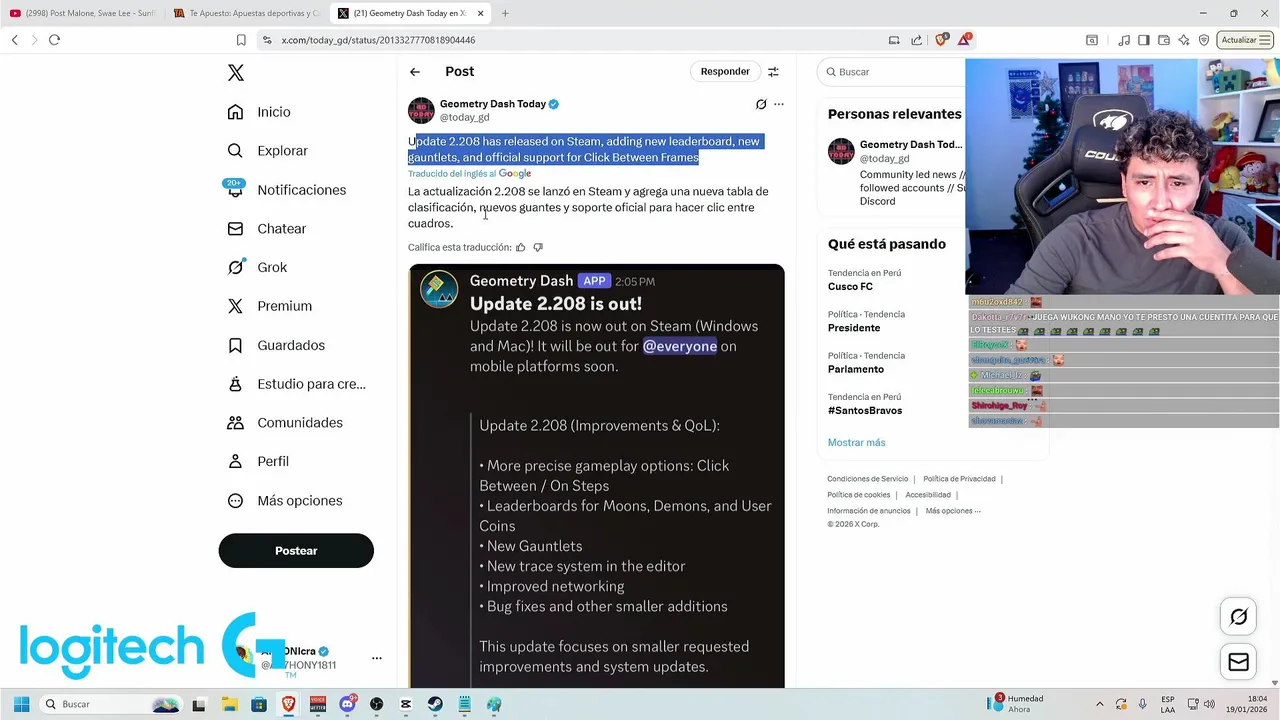The height and width of the screenshot is (720, 1280).
Task: Open the X logo home link
Action: 236,73
